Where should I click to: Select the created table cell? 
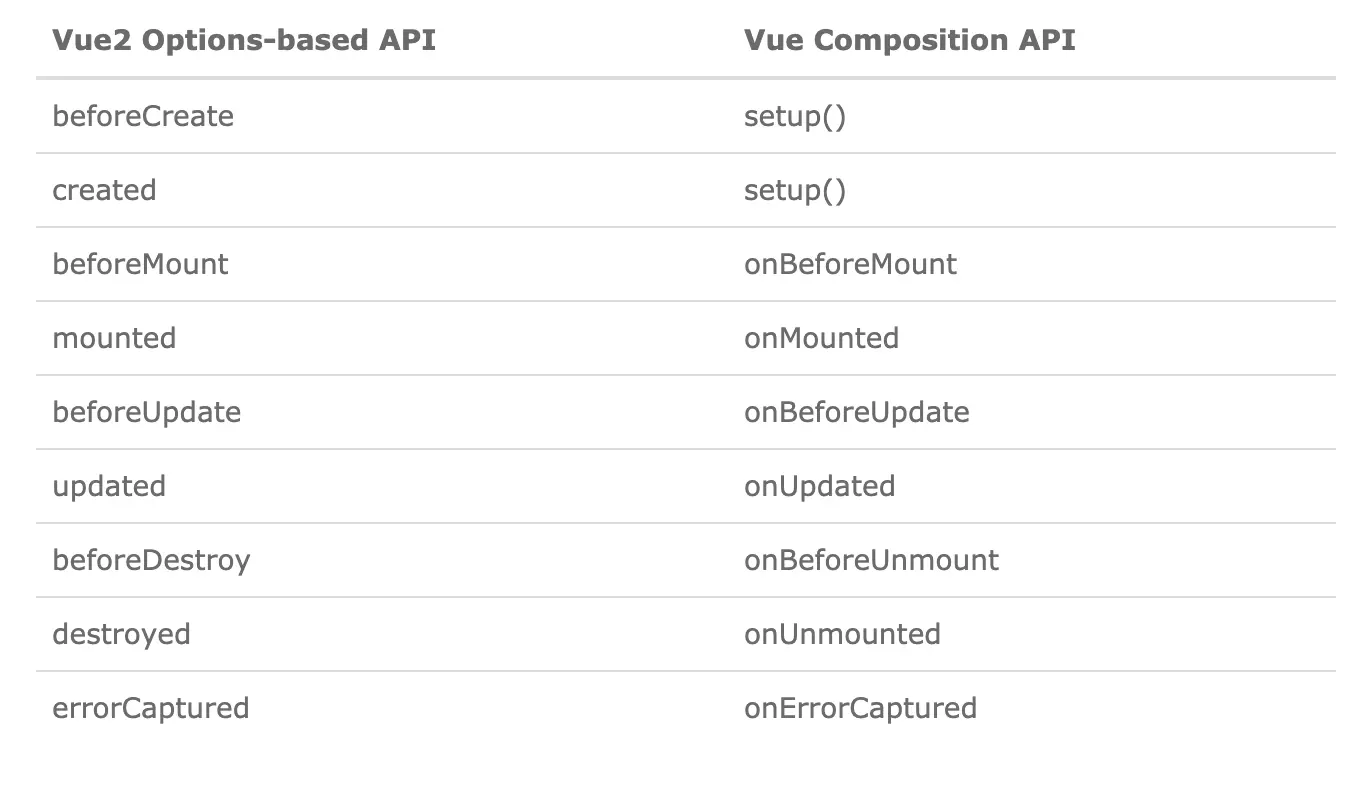[104, 190]
